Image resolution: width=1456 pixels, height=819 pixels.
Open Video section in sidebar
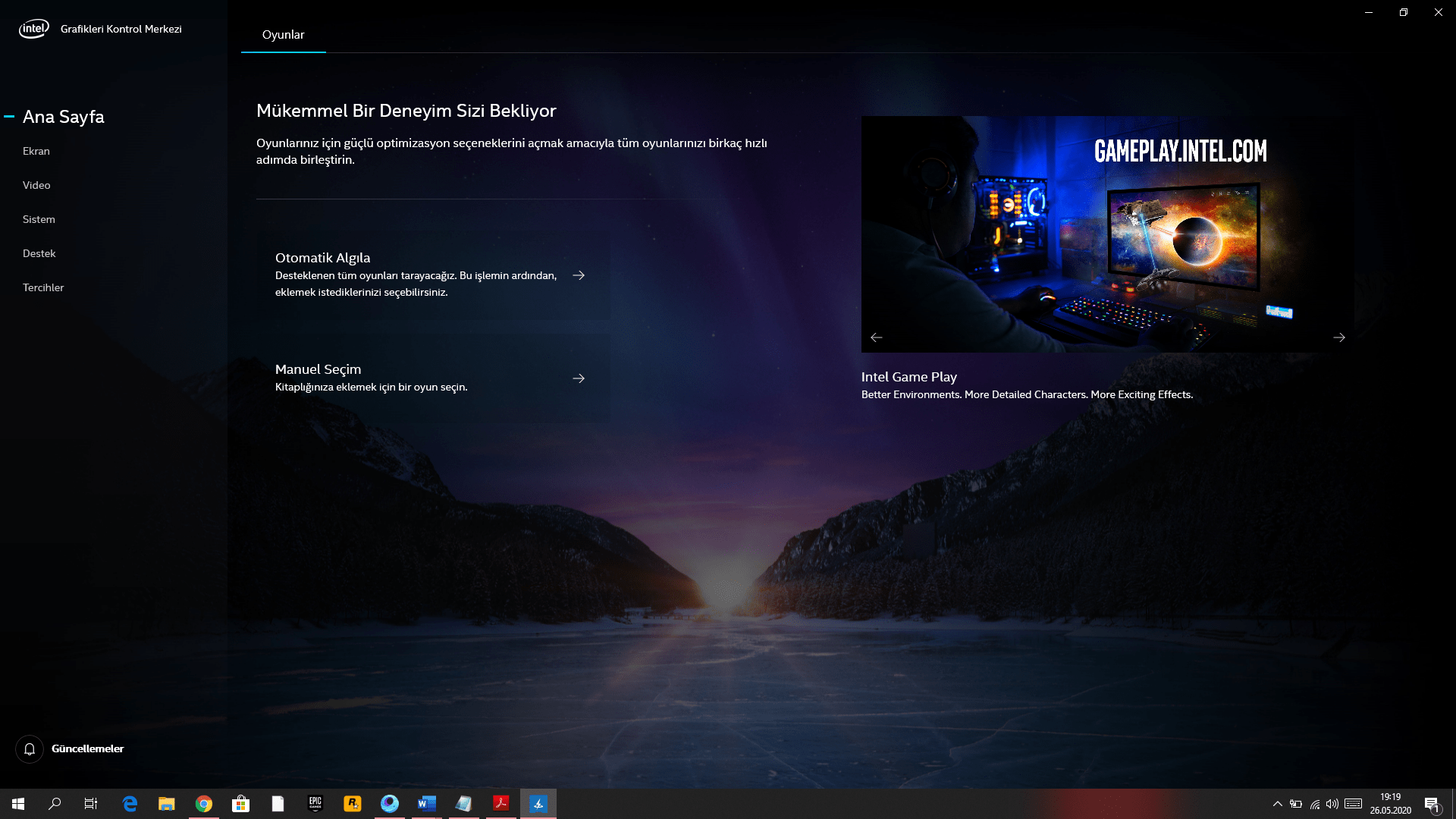36,185
